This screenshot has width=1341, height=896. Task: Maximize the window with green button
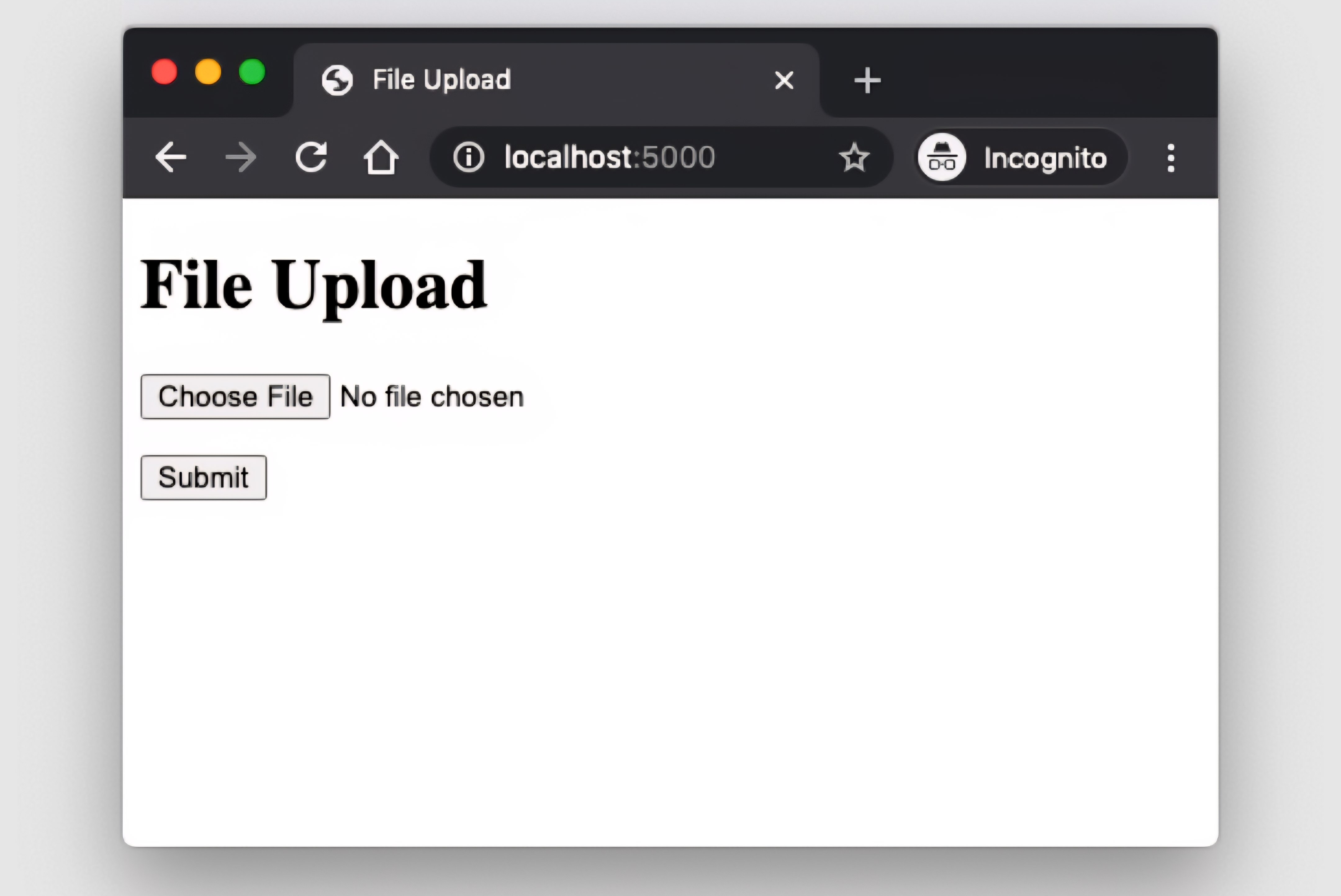click(x=252, y=72)
